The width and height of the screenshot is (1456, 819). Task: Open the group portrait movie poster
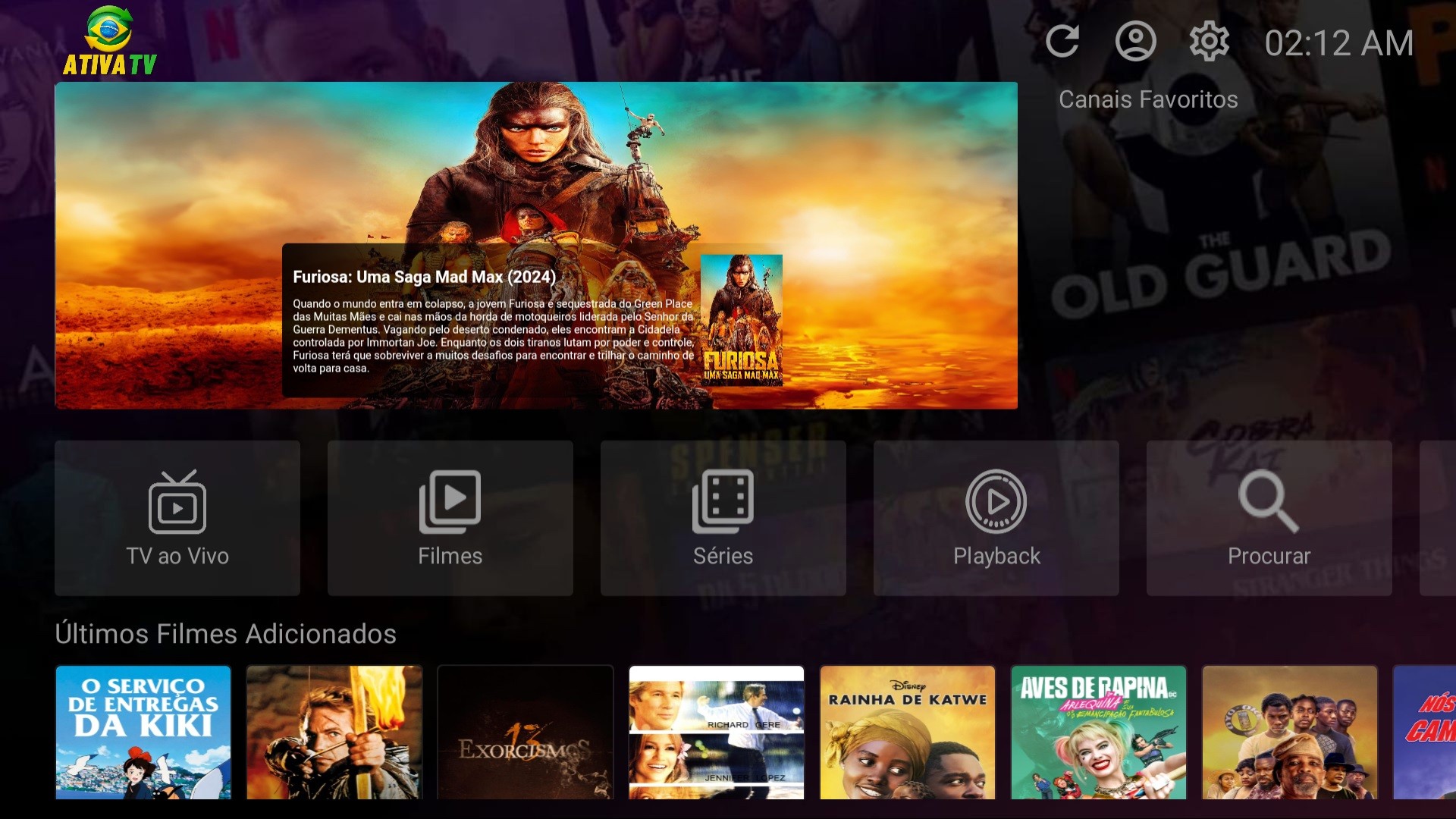click(x=1290, y=733)
